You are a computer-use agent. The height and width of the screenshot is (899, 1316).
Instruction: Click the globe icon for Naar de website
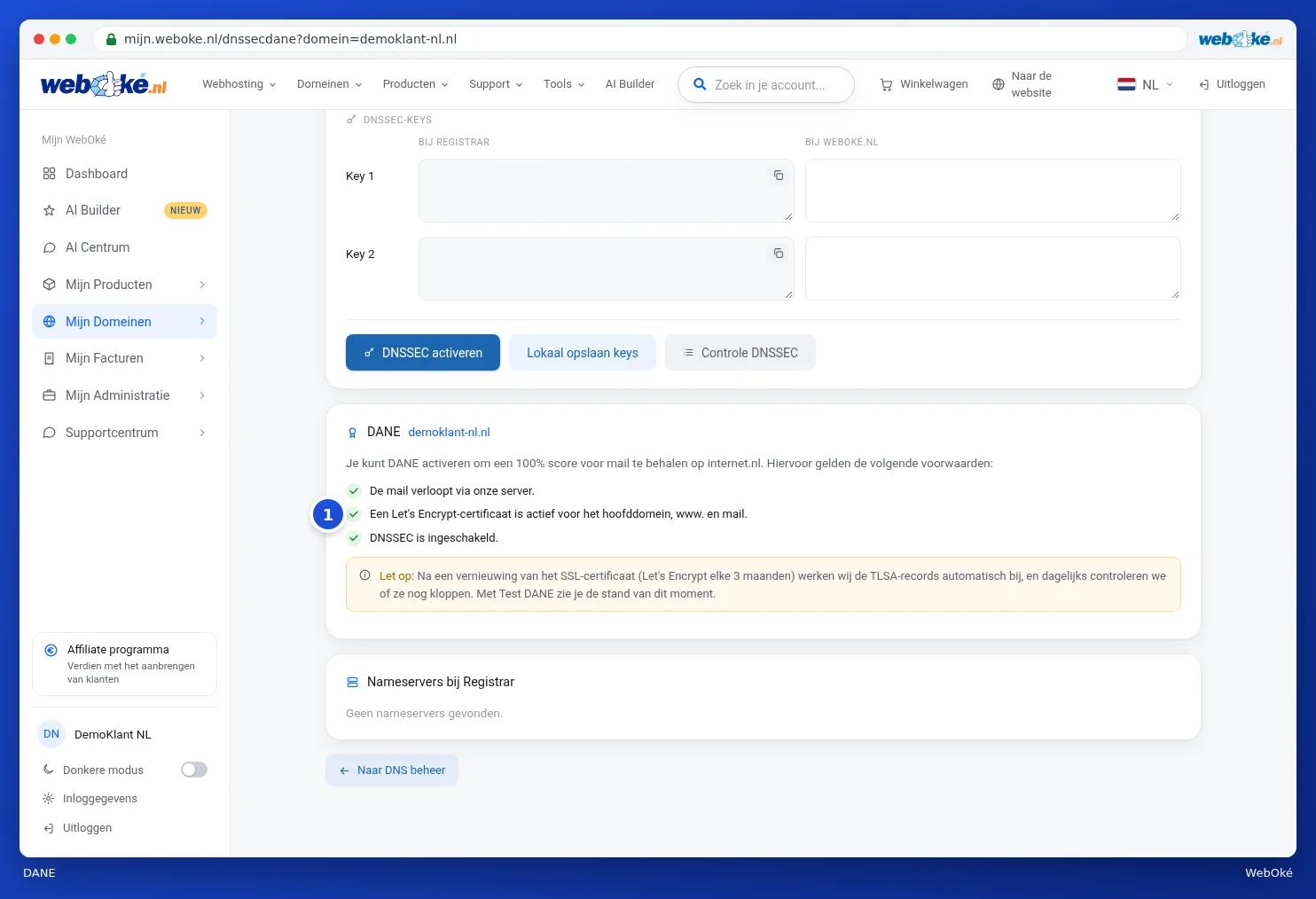tap(999, 84)
